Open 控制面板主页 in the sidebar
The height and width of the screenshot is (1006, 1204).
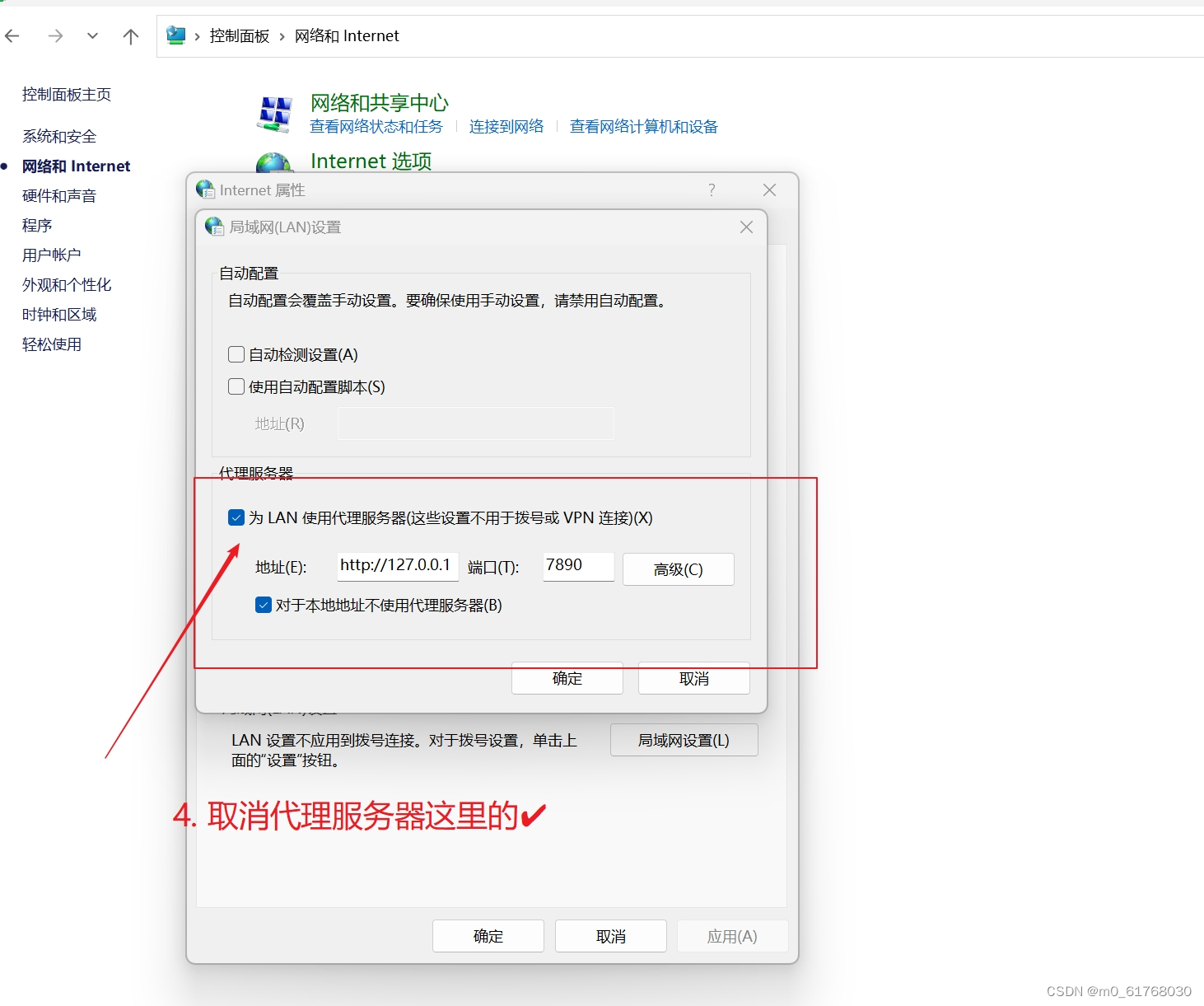coord(67,95)
